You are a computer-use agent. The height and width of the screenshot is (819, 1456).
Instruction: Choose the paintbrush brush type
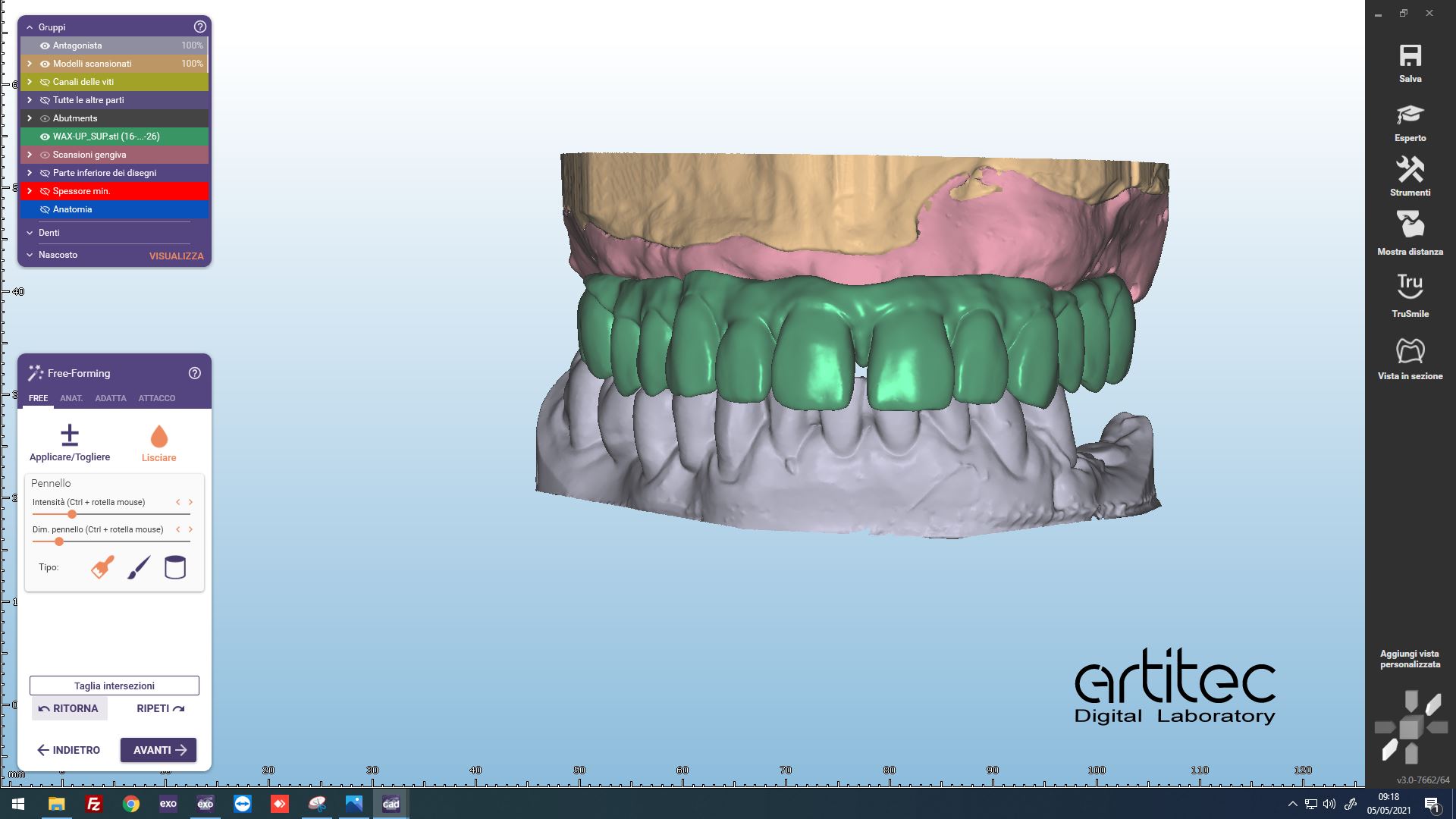click(139, 567)
